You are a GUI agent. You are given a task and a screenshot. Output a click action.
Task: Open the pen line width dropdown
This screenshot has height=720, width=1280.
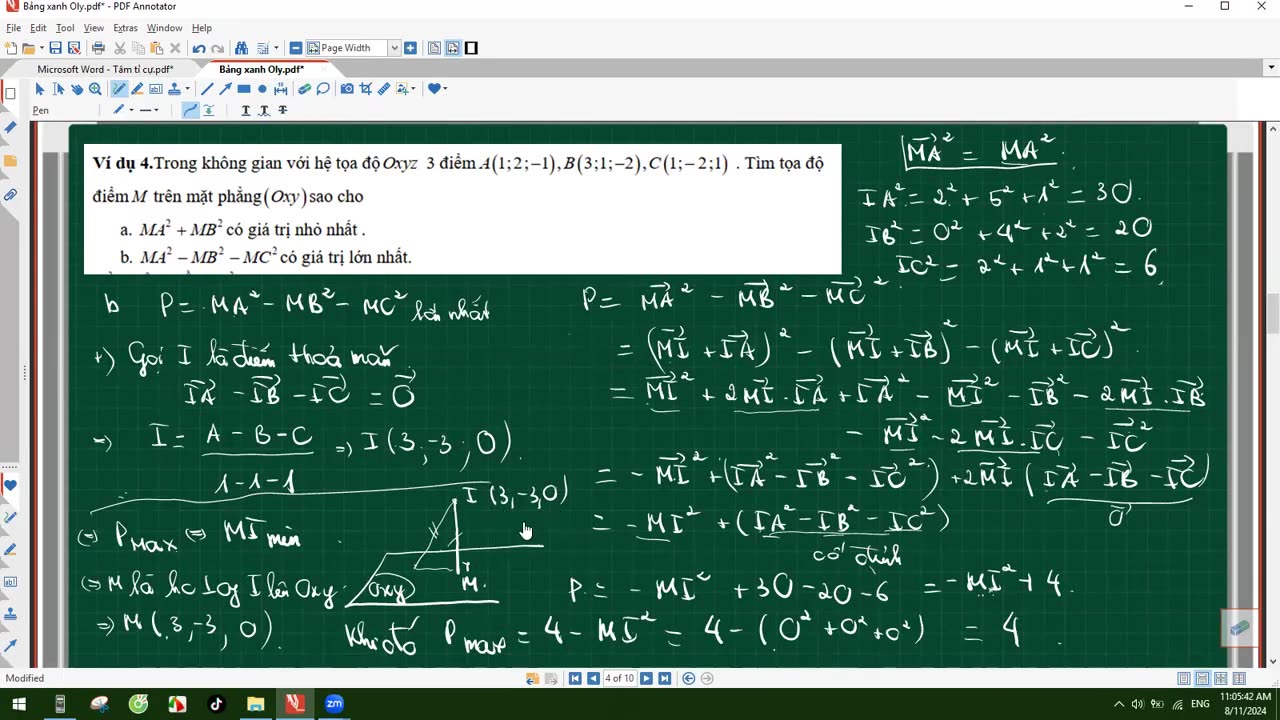156,110
